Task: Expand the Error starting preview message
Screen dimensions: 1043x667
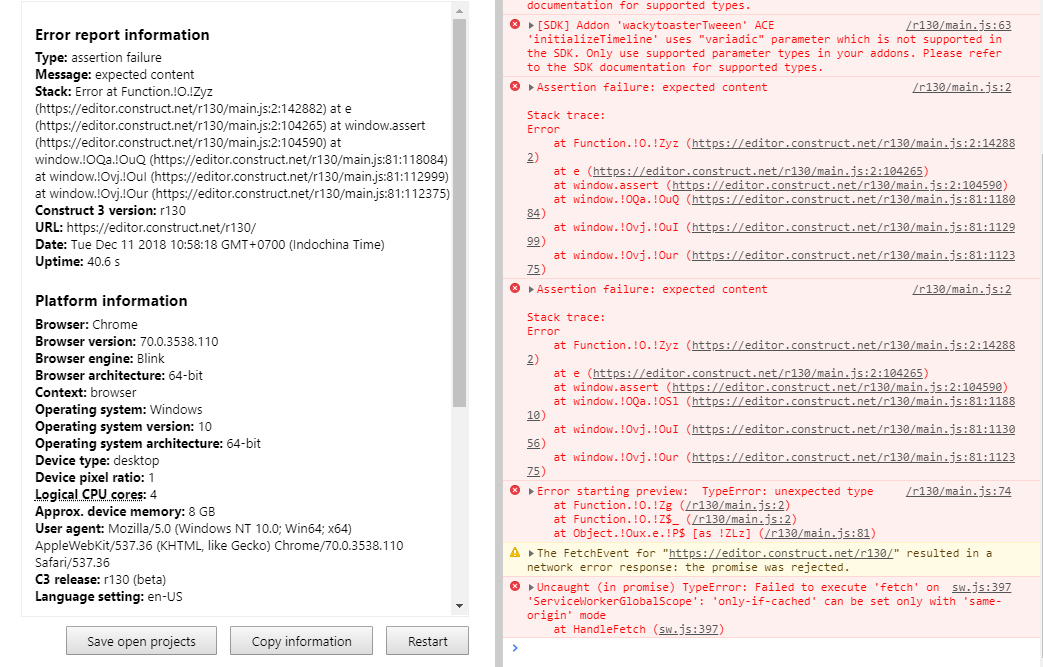Action: coord(531,491)
